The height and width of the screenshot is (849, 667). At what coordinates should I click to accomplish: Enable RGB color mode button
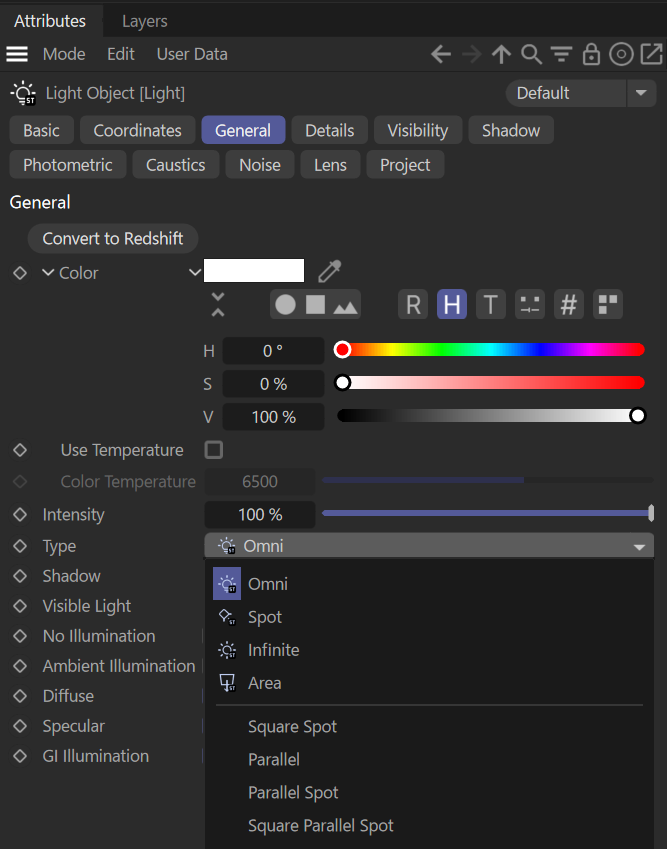point(413,305)
